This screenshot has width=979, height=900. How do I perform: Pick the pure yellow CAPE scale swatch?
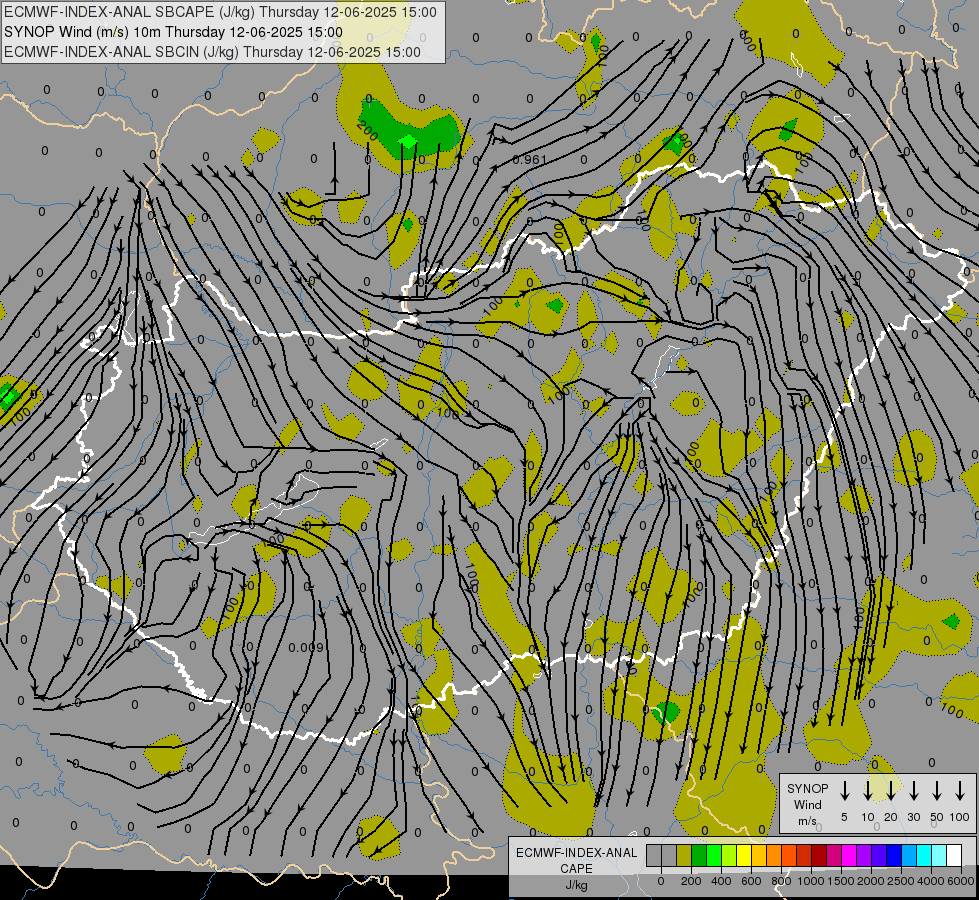744,855
